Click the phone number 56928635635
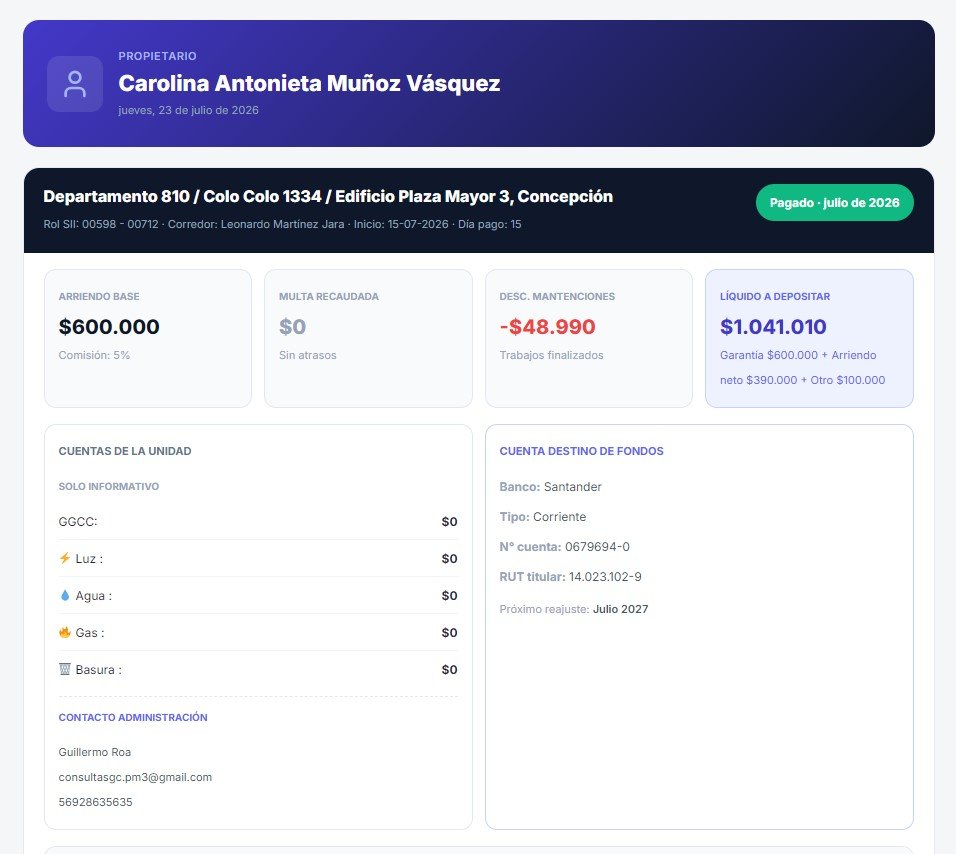The image size is (956, 854). tap(96, 802)
